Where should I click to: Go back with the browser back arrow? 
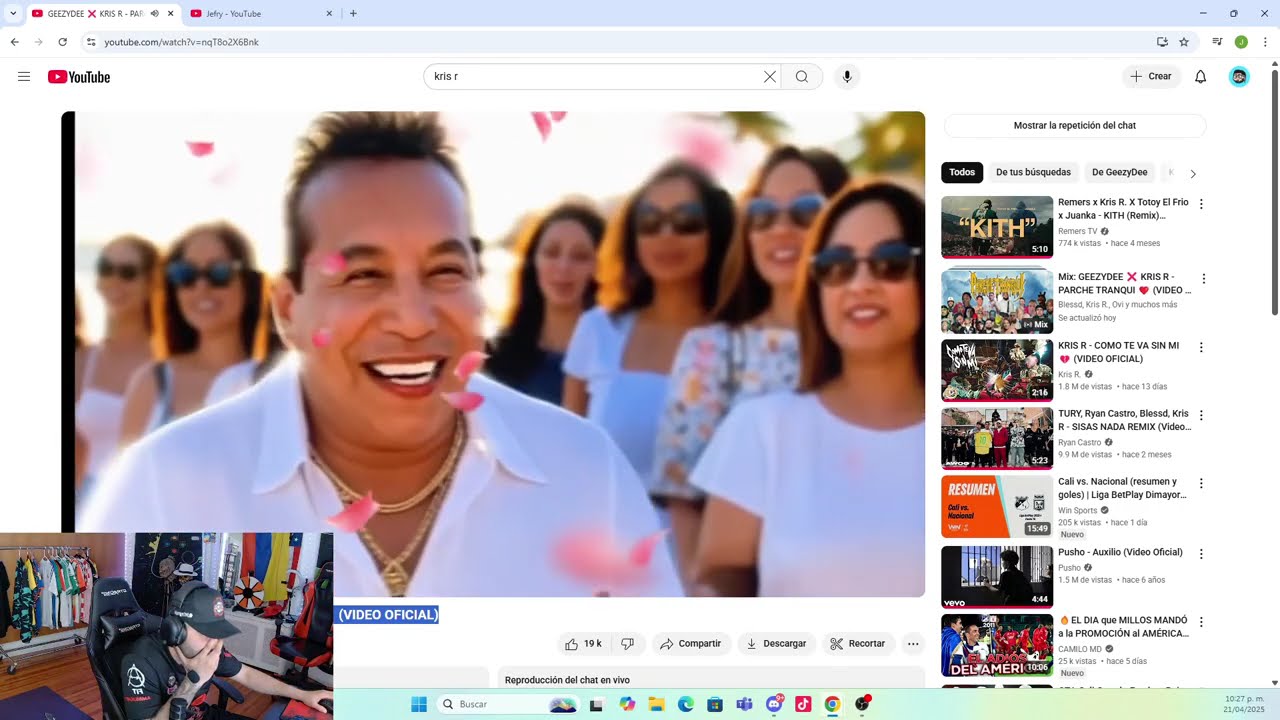click(x=14, y=42)
